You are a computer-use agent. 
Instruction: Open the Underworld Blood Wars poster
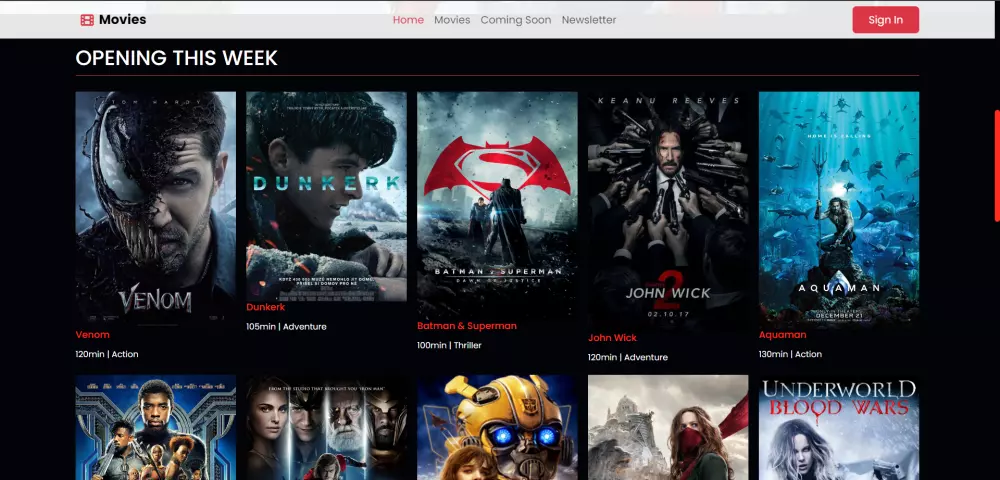[839, 427]
